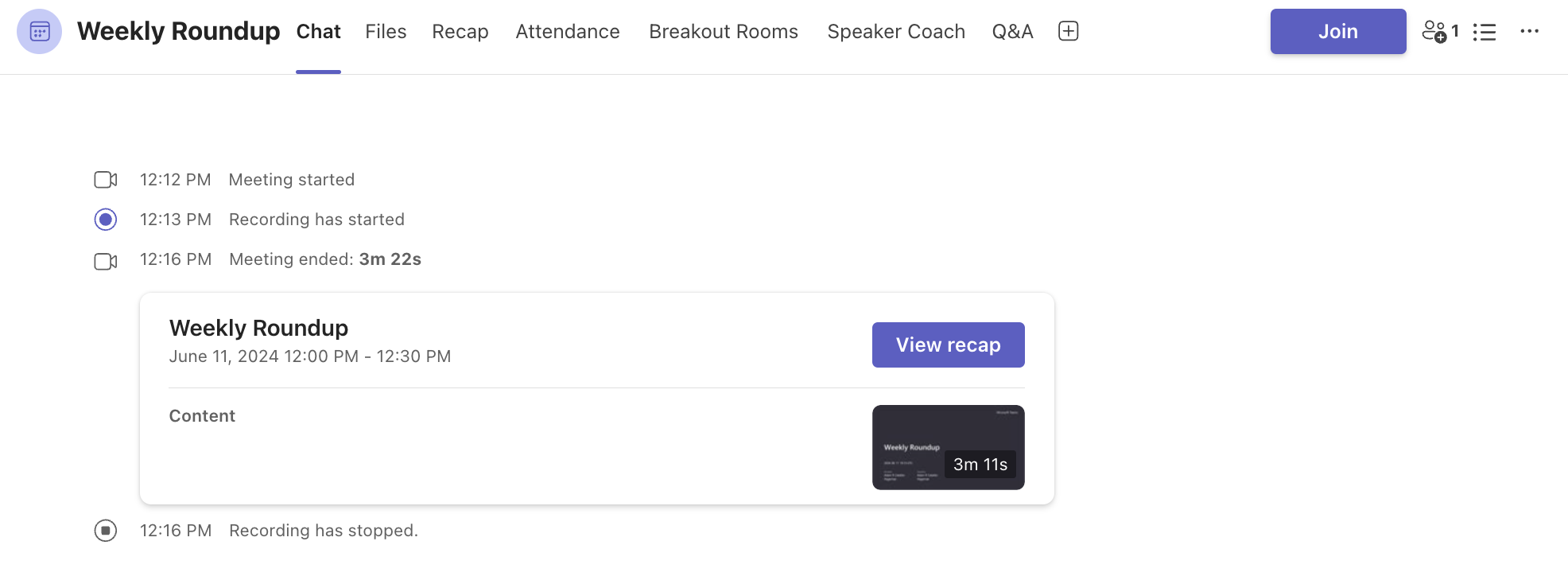This screenshot has width=1568, height=584.
Task: Add a new tab using the plus icon
Action: point(1069,30)
